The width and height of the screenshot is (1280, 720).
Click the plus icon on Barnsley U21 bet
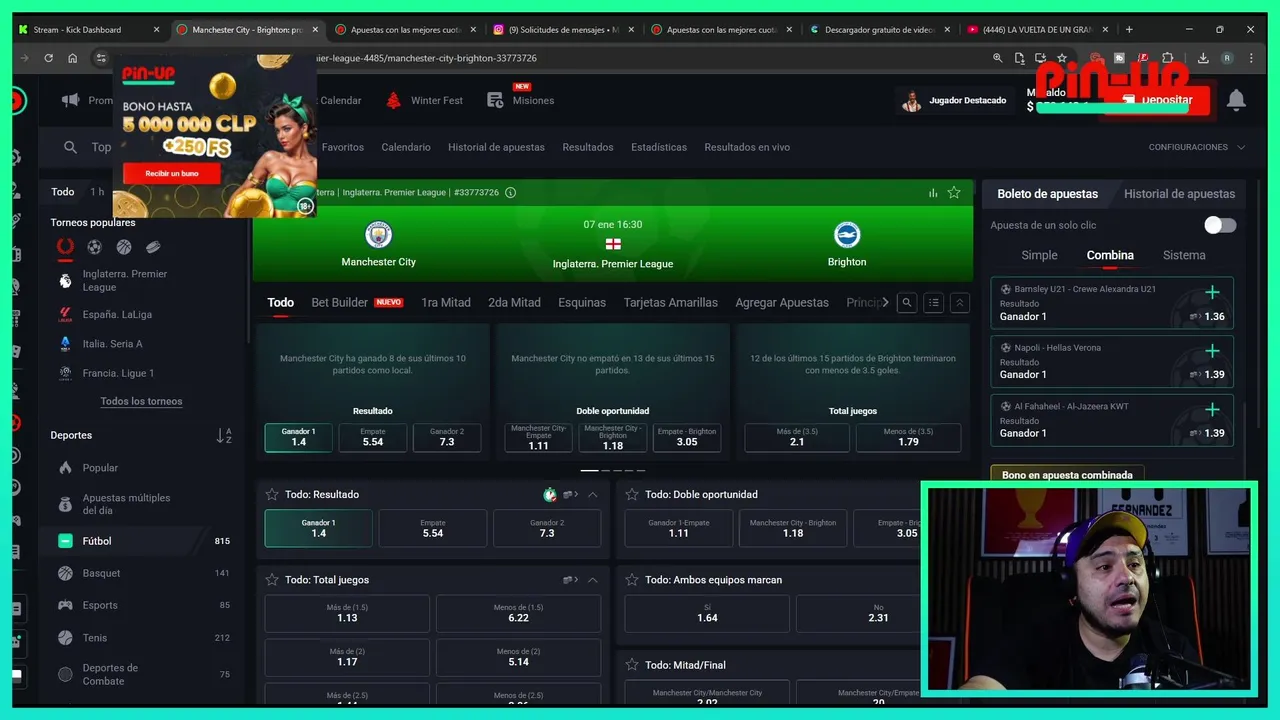point(1212,292)
